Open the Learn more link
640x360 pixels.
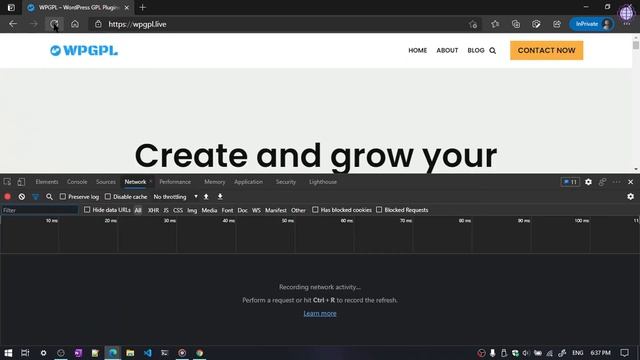coord(320,313)
